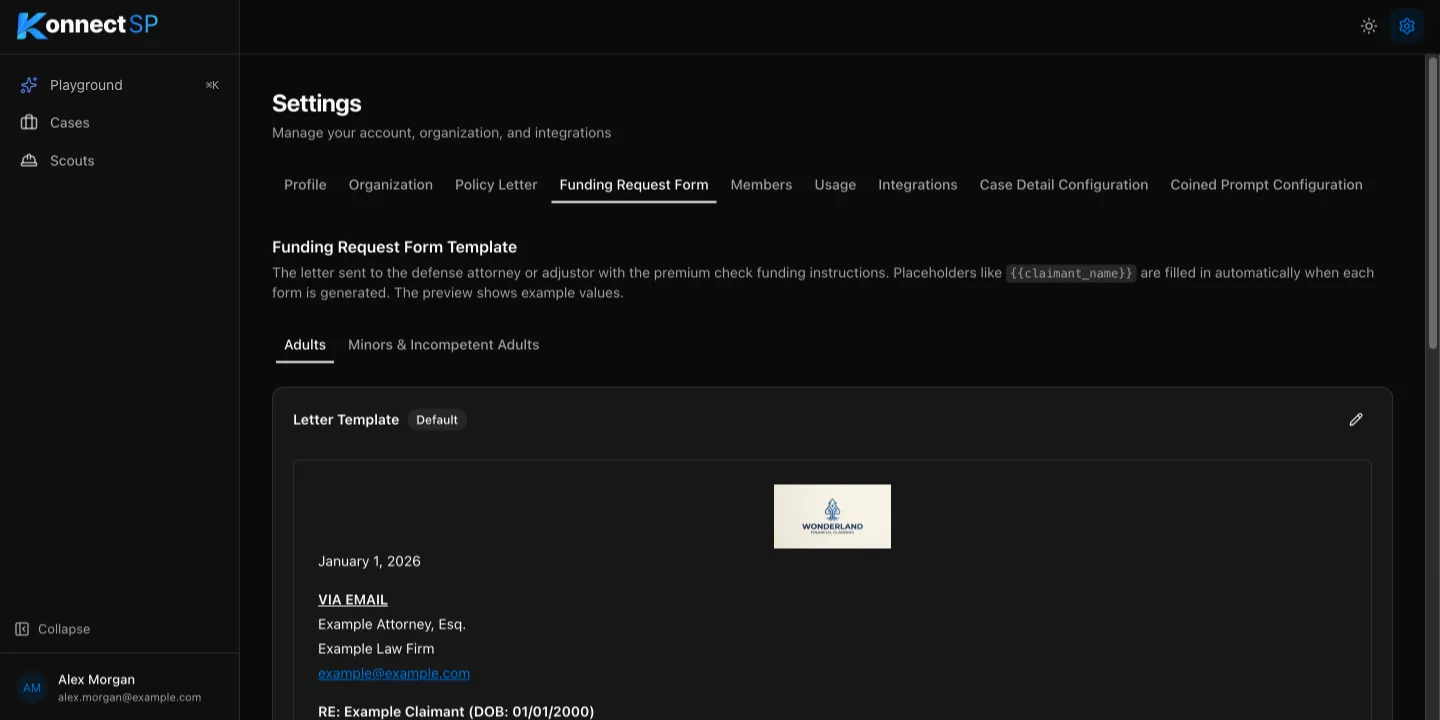Click the Example Law Firm line

[x=376, y=649]
